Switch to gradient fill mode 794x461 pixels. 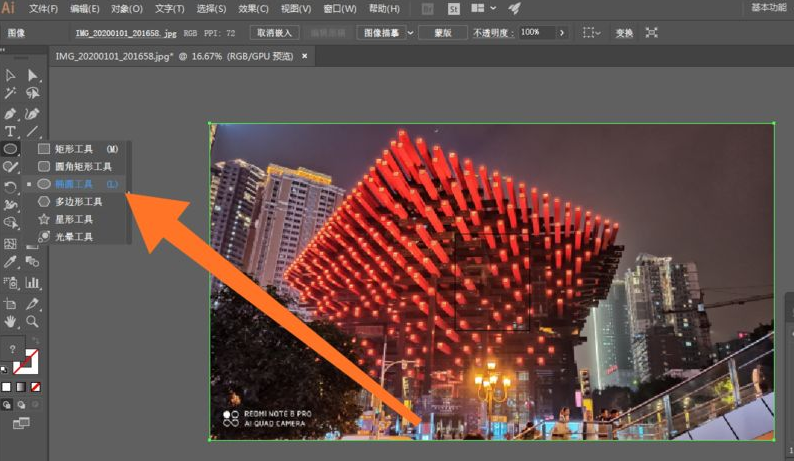[x=20, y=386]
